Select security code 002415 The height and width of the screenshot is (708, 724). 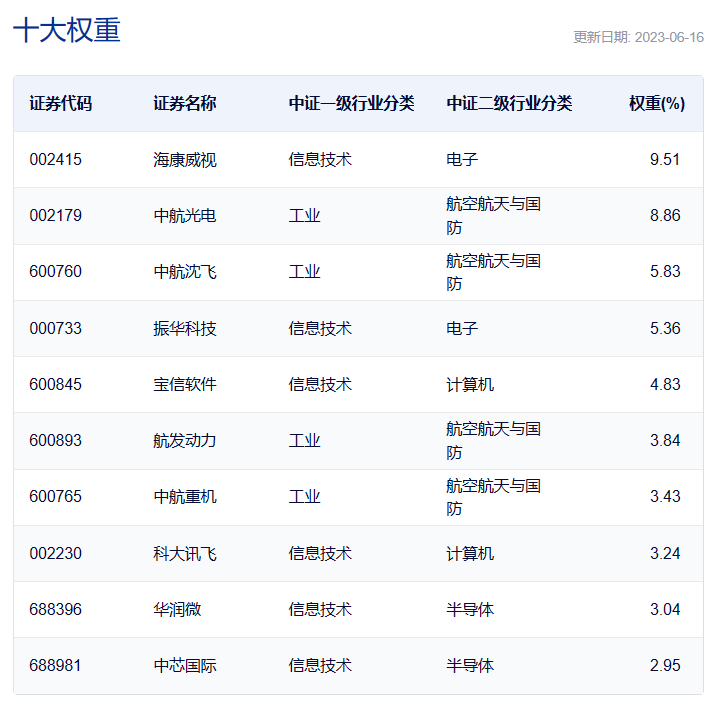click(55, 160)
